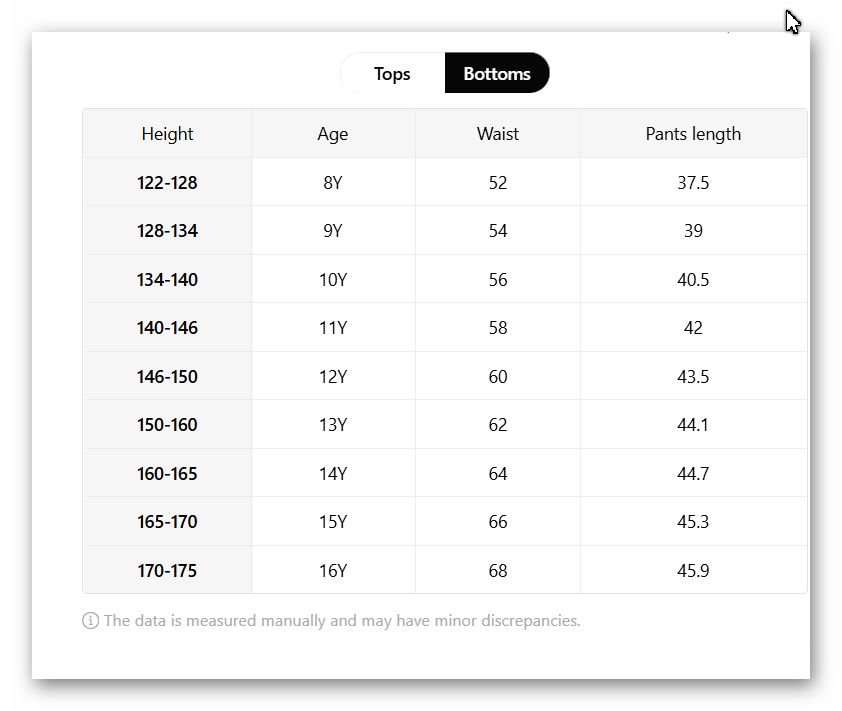
Task: Click the Waist column header
Action: pos(498,134)
